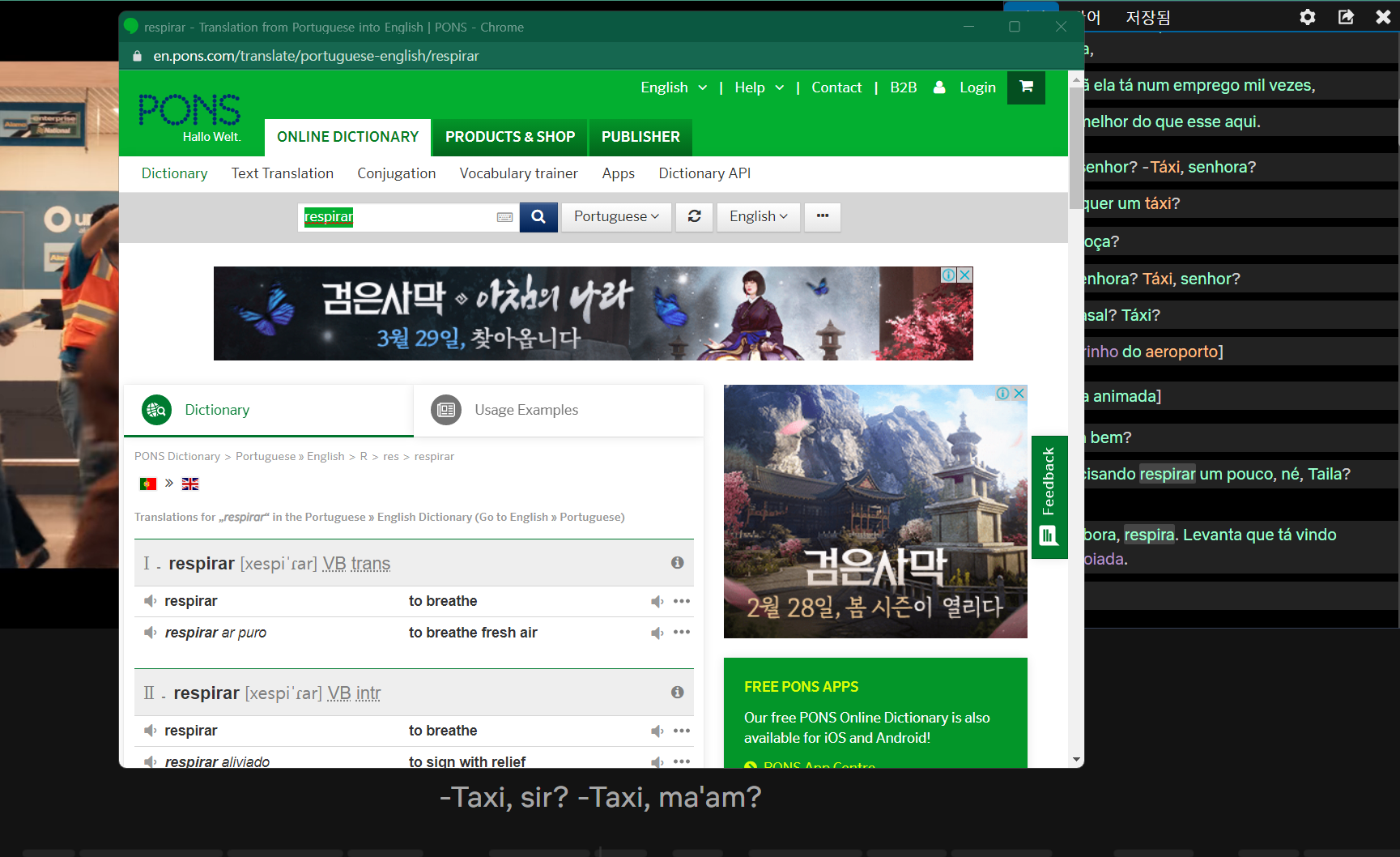Close the background subtitle panel with X
This screenshot has width=1400, height=857.
(x=1383, y=17)
